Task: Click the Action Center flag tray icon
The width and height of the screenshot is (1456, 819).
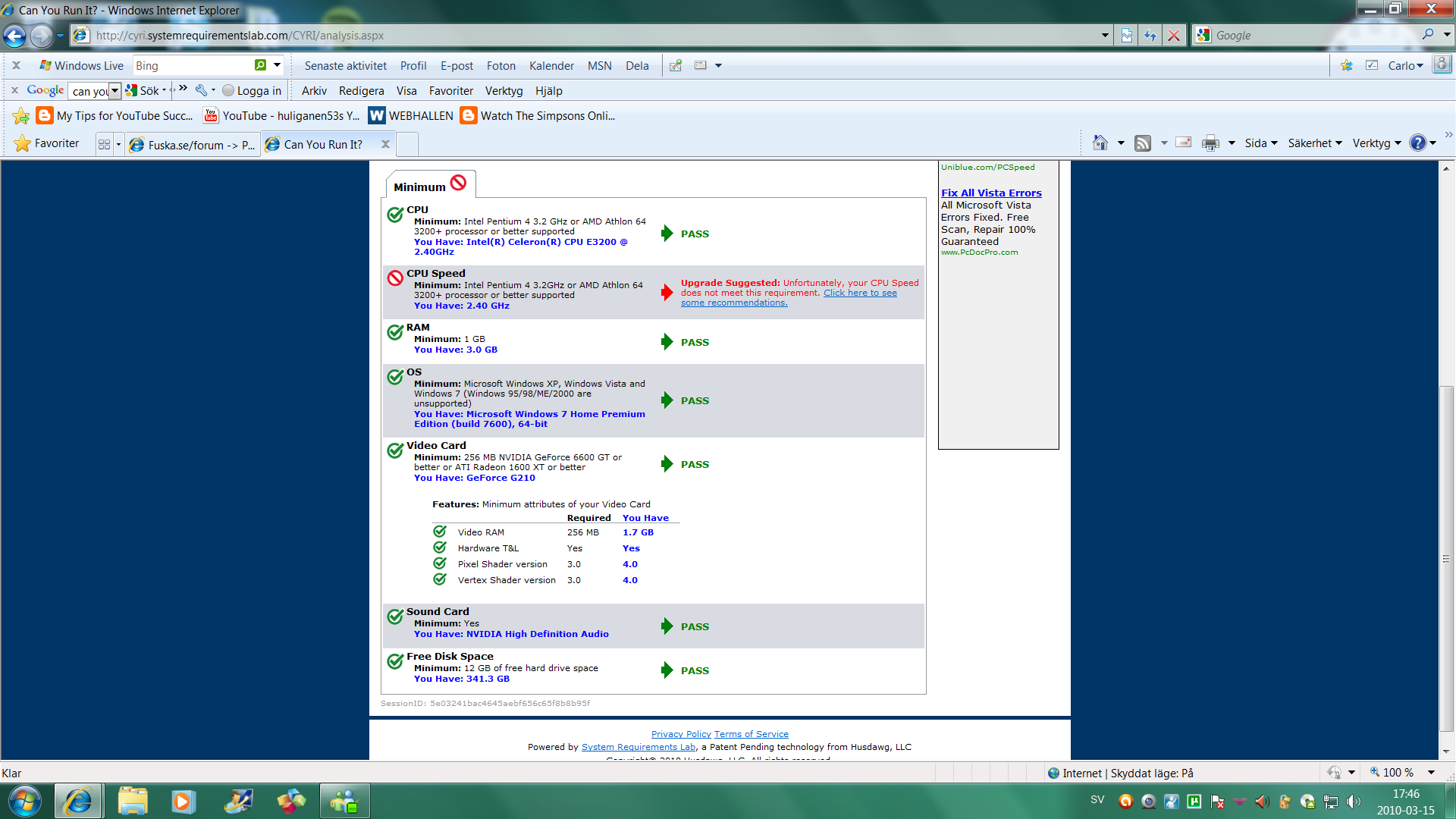Action: pyautogui.click(x=1217, y=801)
